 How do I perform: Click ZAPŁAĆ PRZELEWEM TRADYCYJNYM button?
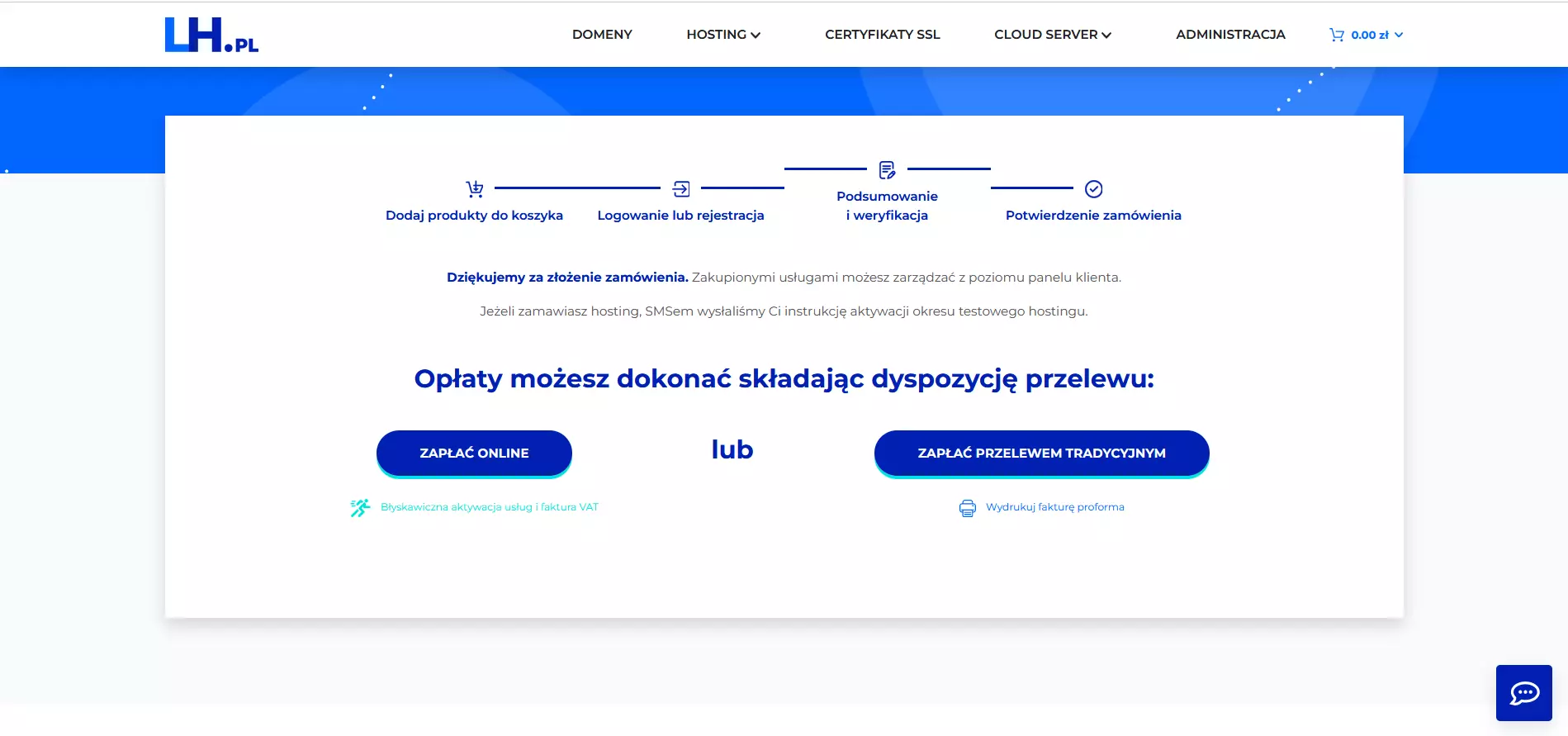(x=1042, y=453)
